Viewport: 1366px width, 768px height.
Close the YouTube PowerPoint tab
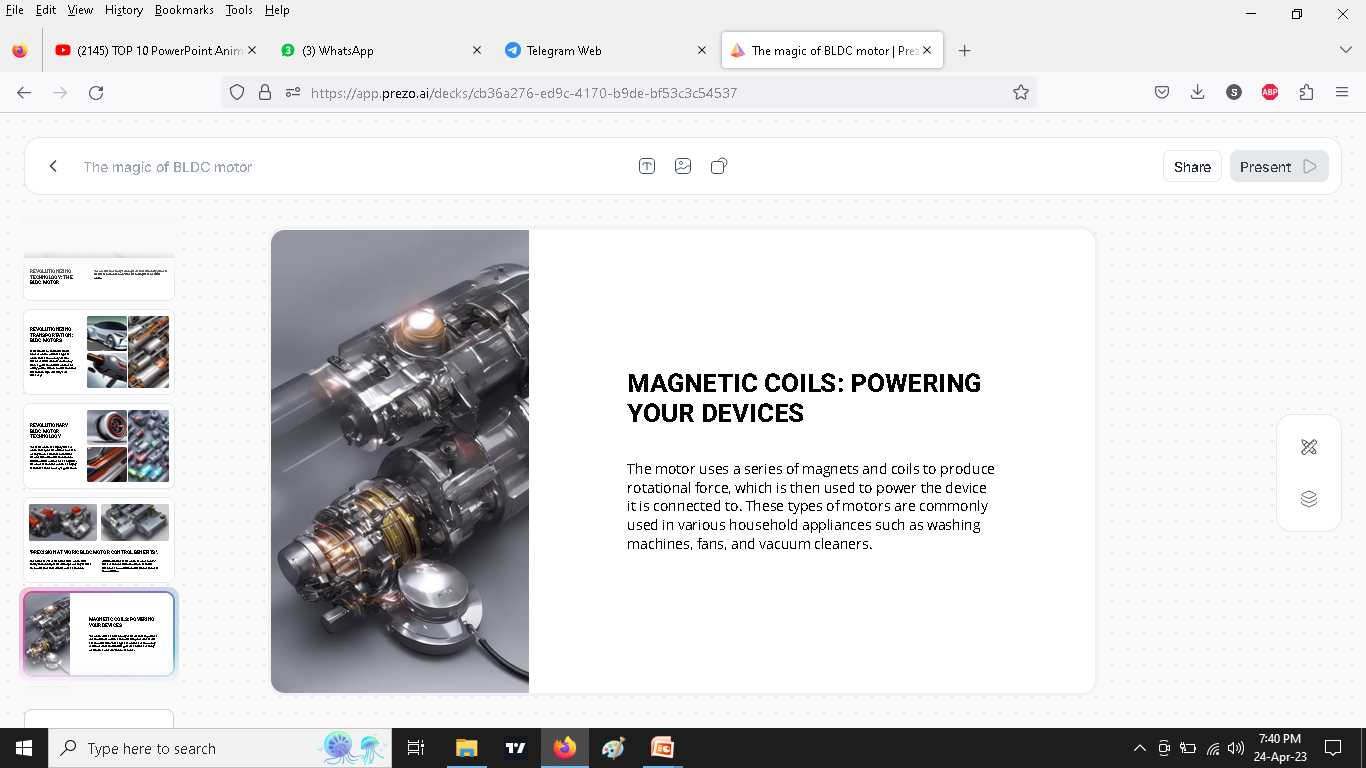[251, 50]
